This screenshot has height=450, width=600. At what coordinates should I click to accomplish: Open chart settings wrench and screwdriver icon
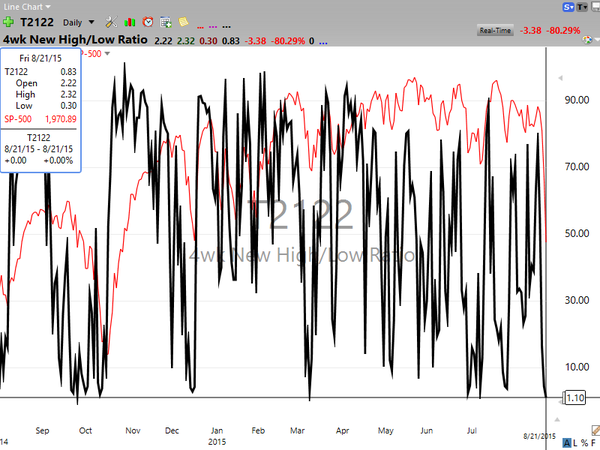point(111,22)
